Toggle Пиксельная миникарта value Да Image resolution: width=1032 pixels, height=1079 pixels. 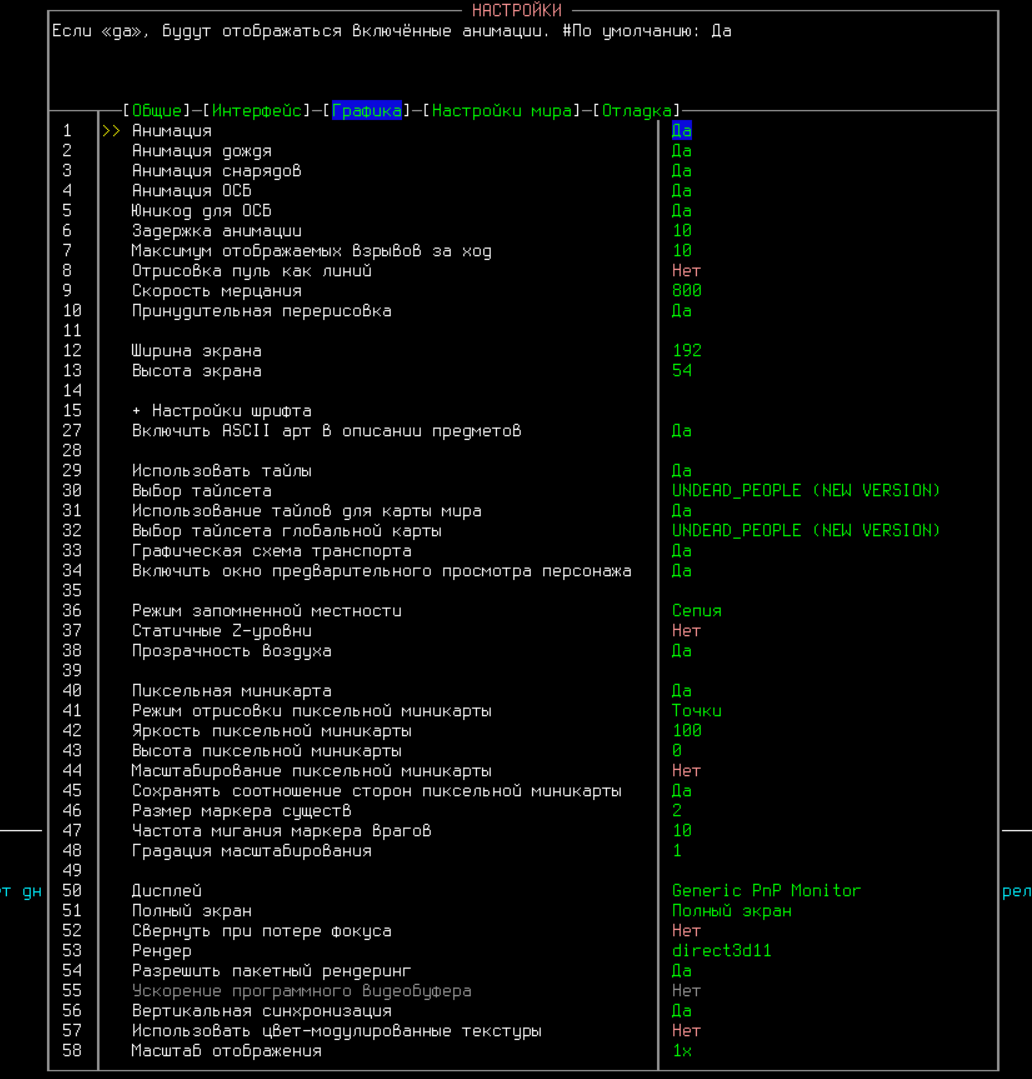(682, 690)
